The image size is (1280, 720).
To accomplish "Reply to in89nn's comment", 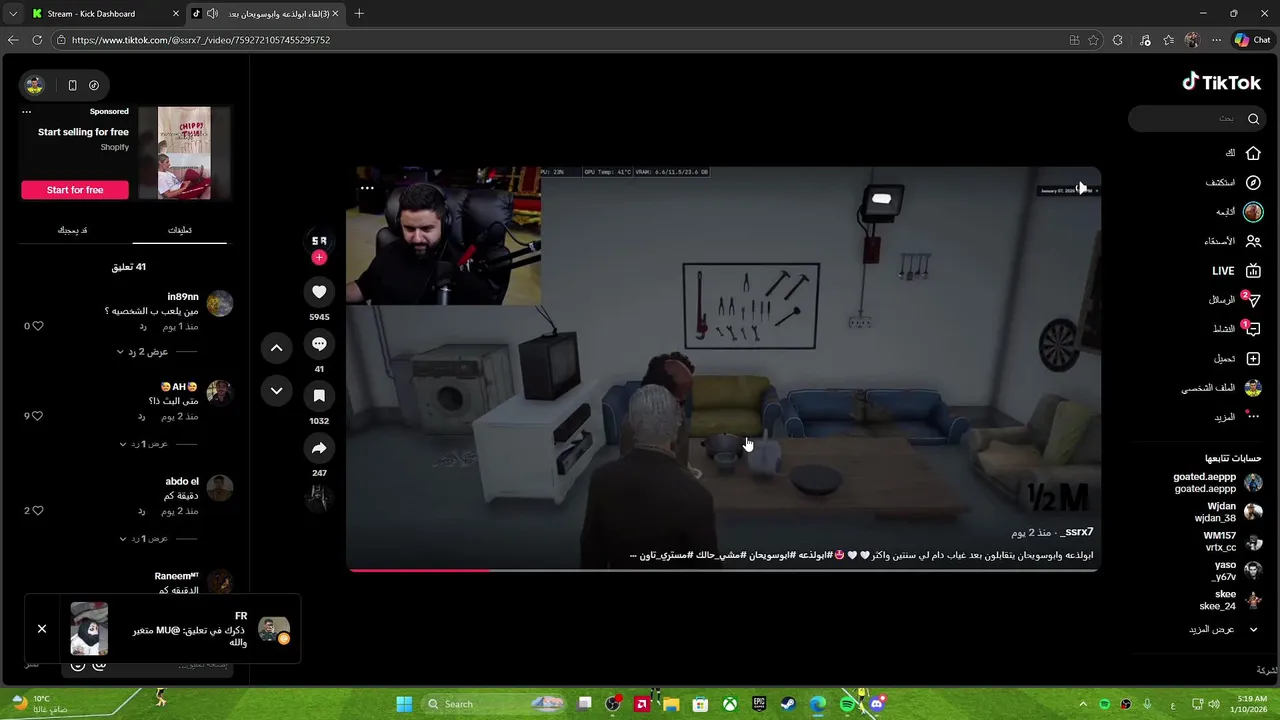I will coord(143,327).
